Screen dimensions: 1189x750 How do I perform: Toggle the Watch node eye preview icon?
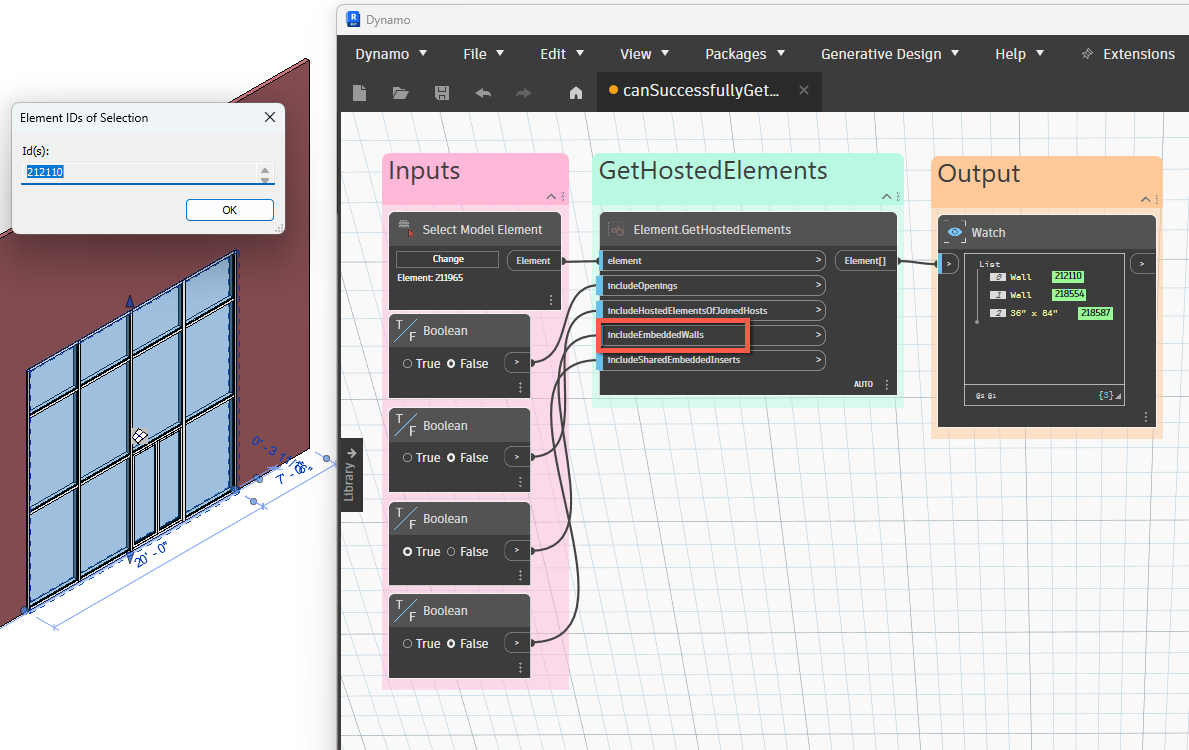point(955,232)
